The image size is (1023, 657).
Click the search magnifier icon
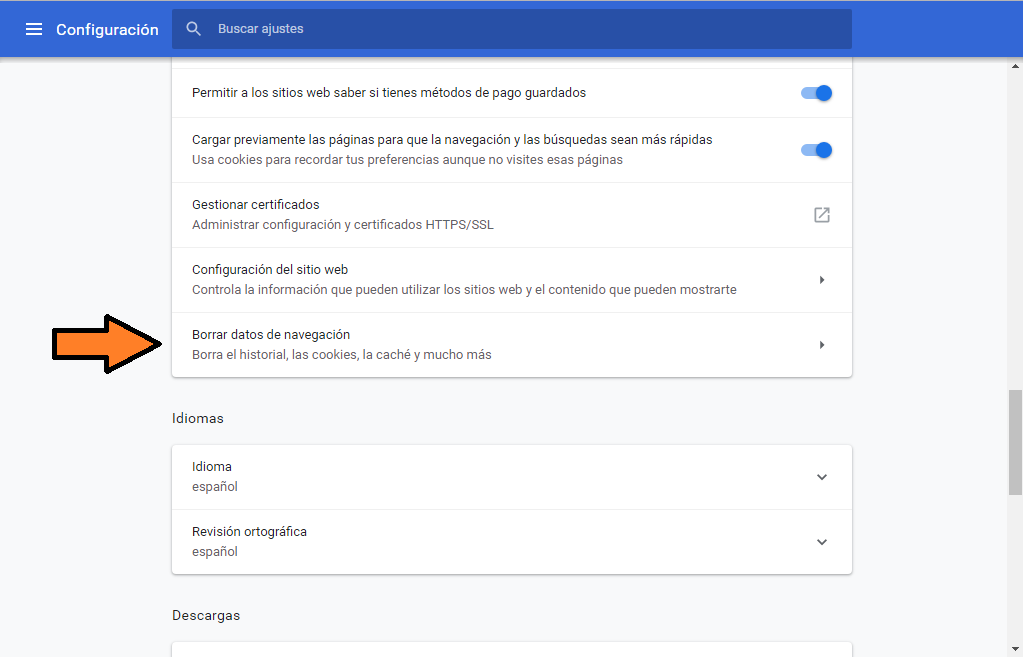tap(194, 29)
